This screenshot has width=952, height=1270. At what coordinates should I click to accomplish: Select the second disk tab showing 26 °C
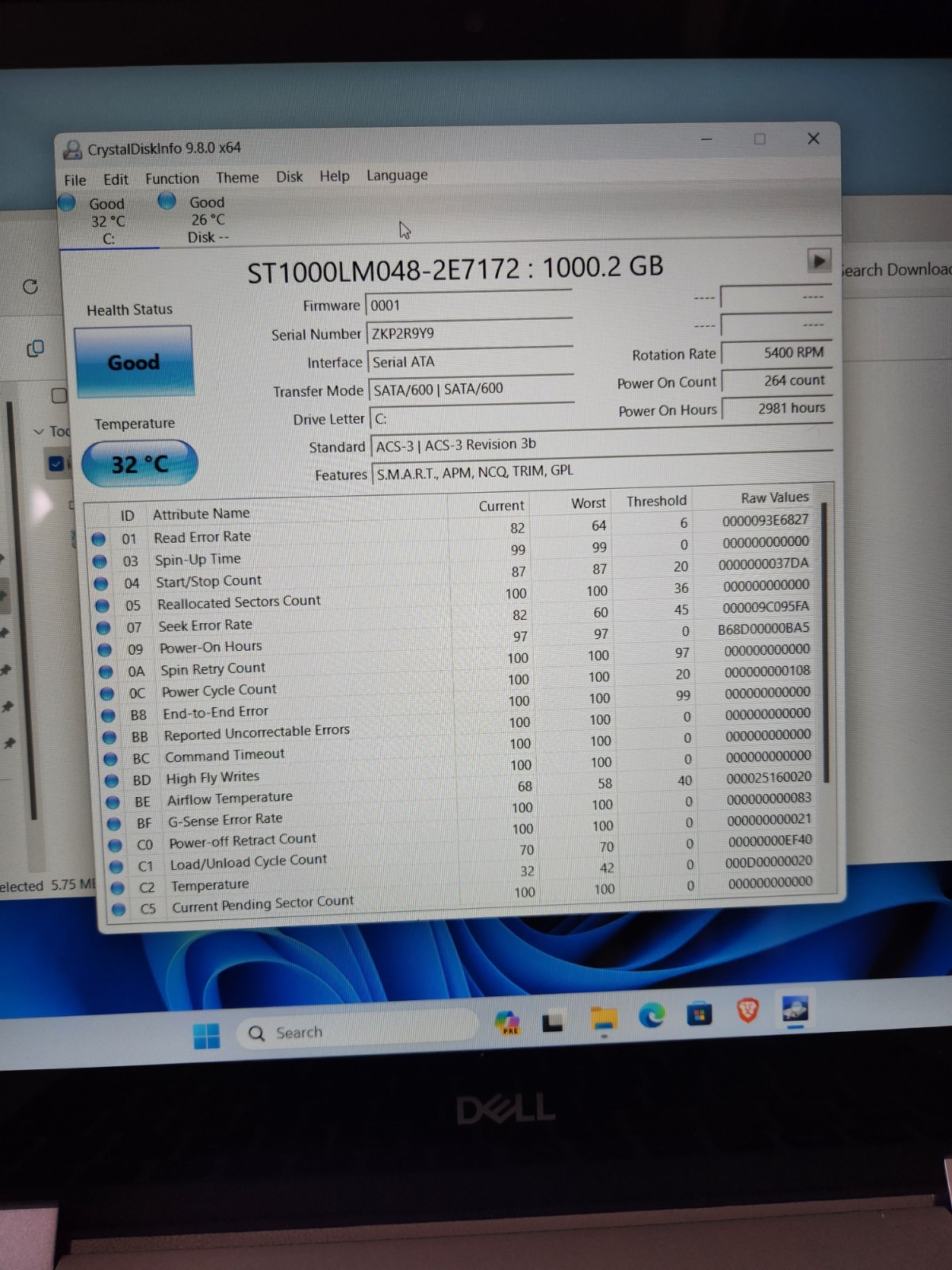206,219
